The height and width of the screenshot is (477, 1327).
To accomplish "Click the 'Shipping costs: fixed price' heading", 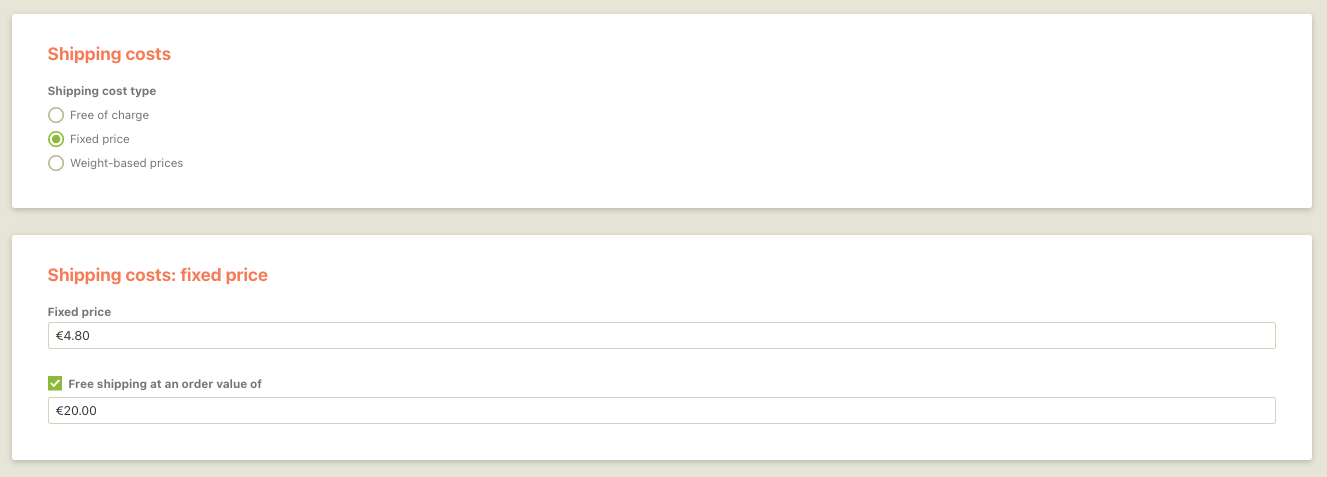I will tap(158, 275).
